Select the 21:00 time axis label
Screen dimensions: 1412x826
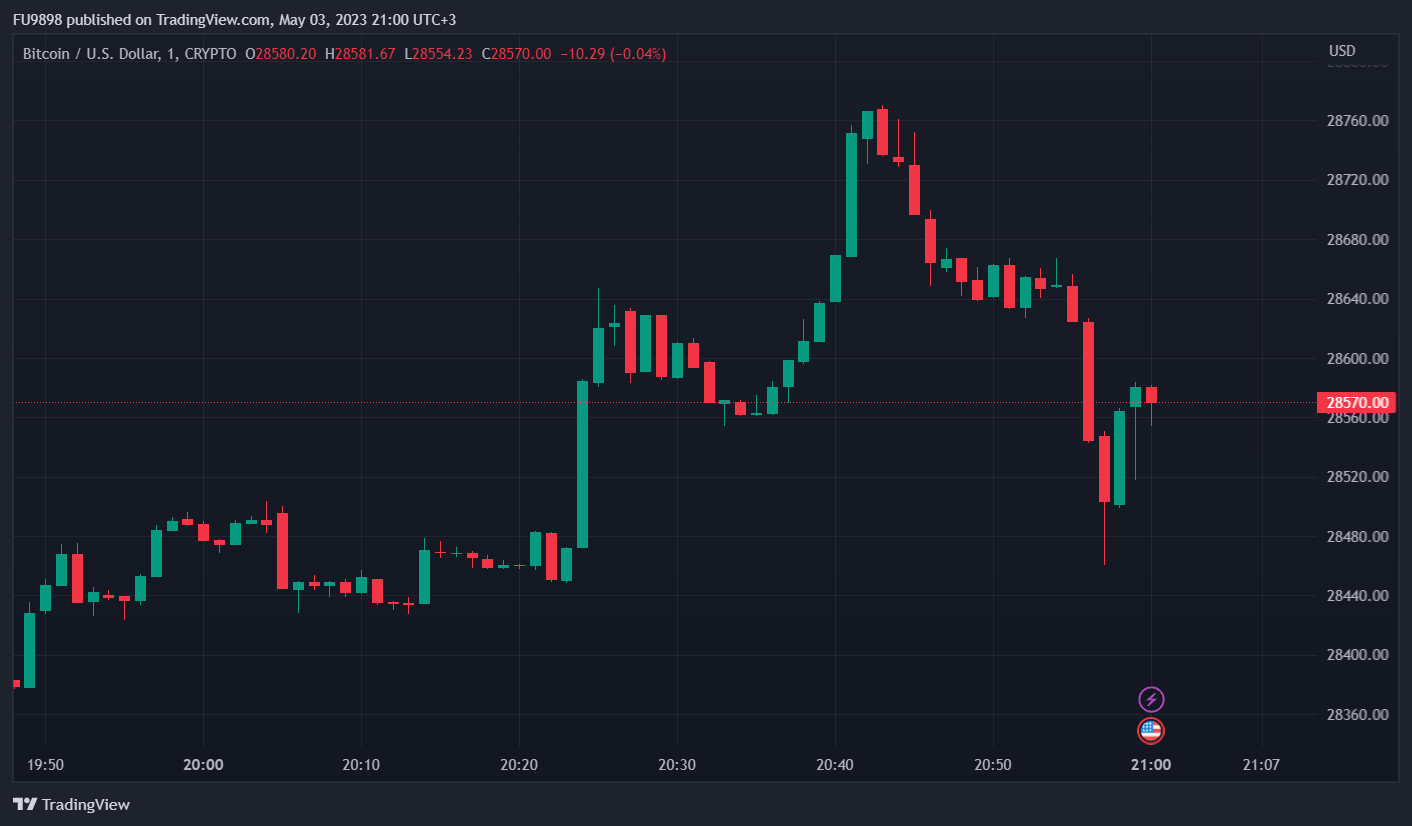click(1151, 765)
